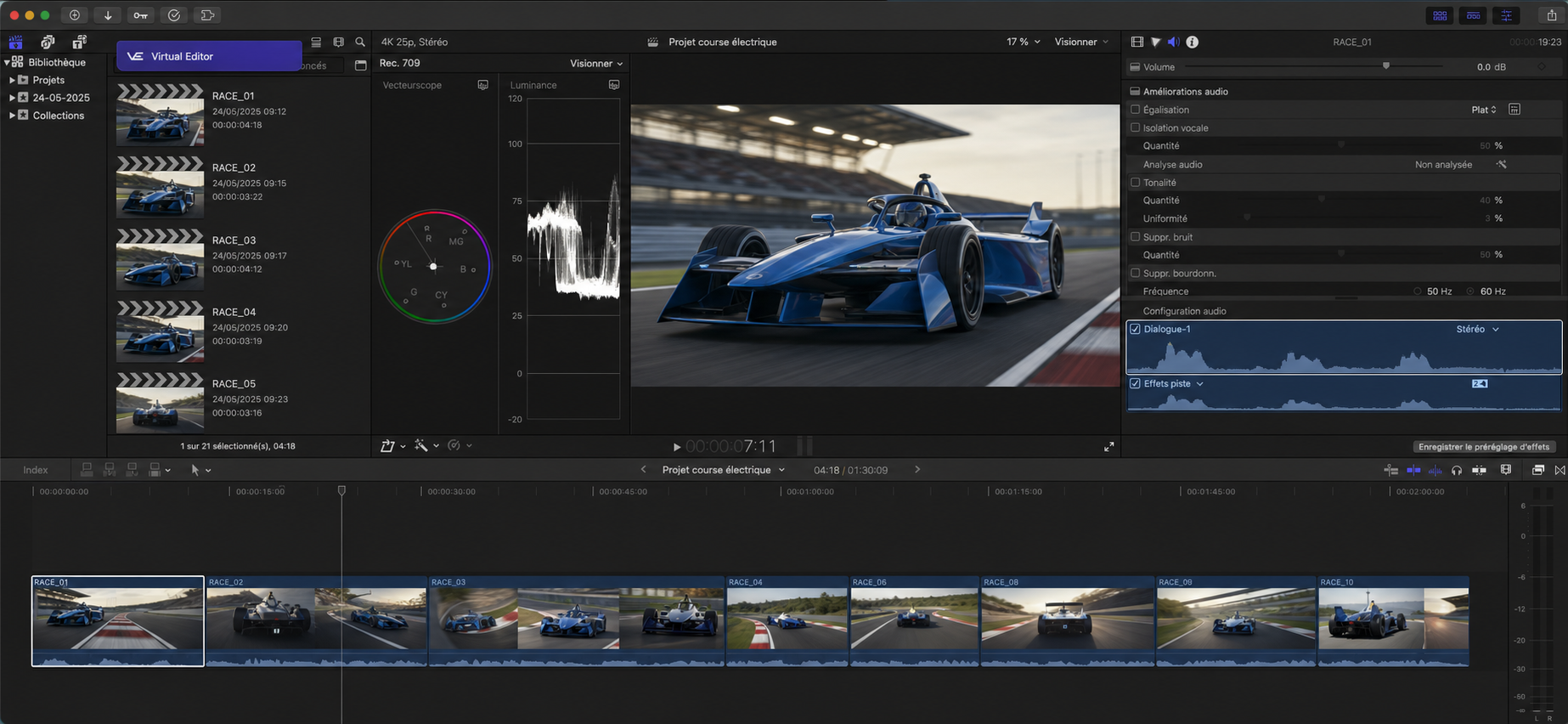The height and width of the screenshot is (724, 1568).
Task: Collapse the Bibliothèque tree
Action: [7, 62]
